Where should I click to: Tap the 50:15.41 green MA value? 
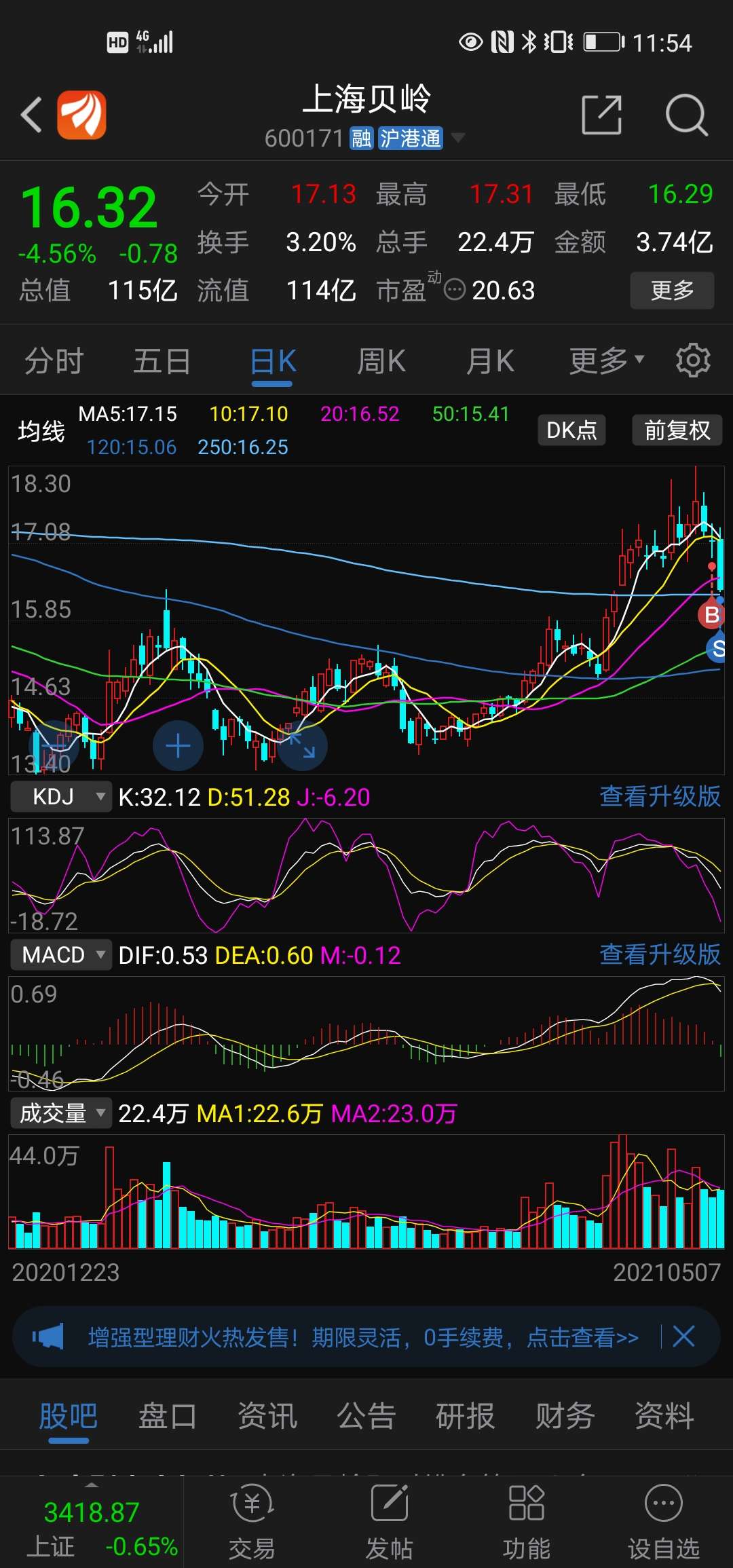[x=470, y=413]
